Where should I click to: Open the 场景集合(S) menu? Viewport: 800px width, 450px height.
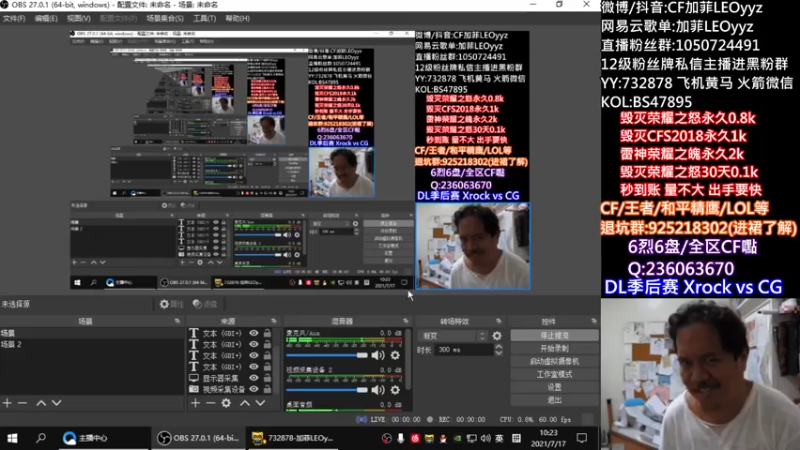pyautogui.click(x=165, y=18)
